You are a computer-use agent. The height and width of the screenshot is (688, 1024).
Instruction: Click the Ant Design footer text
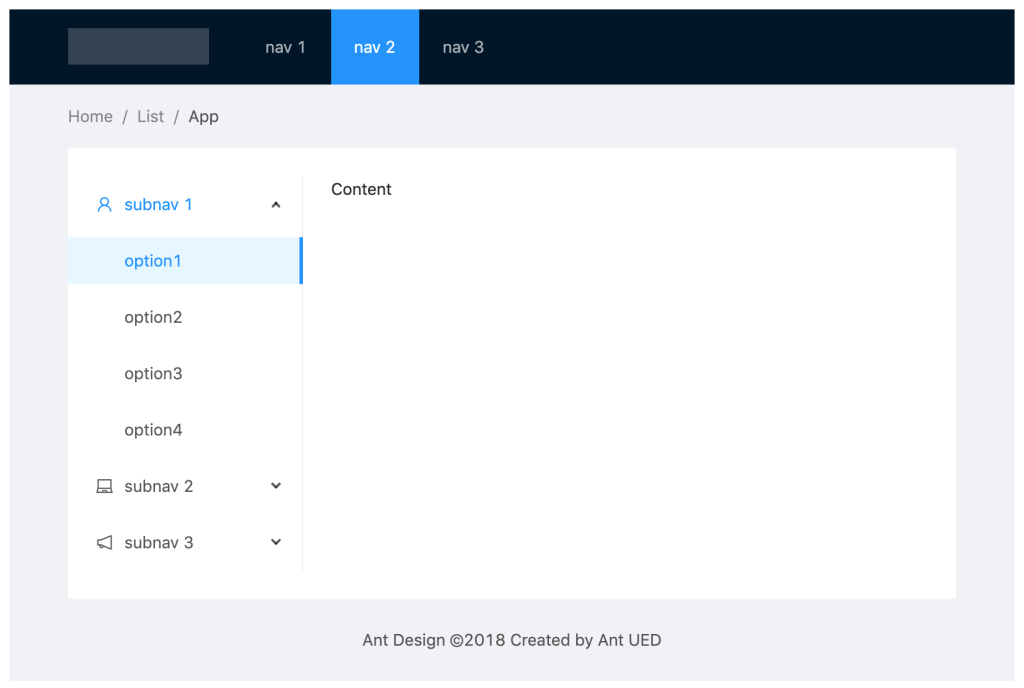[512, 640]
